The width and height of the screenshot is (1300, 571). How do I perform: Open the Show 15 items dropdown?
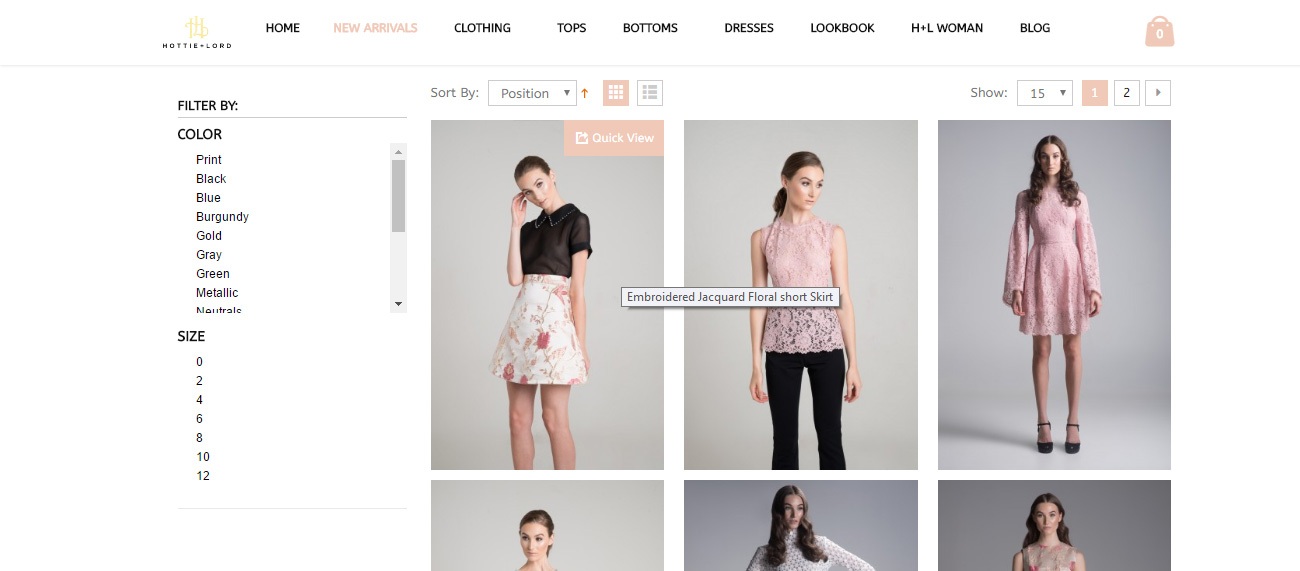[x=1045, y=93]
